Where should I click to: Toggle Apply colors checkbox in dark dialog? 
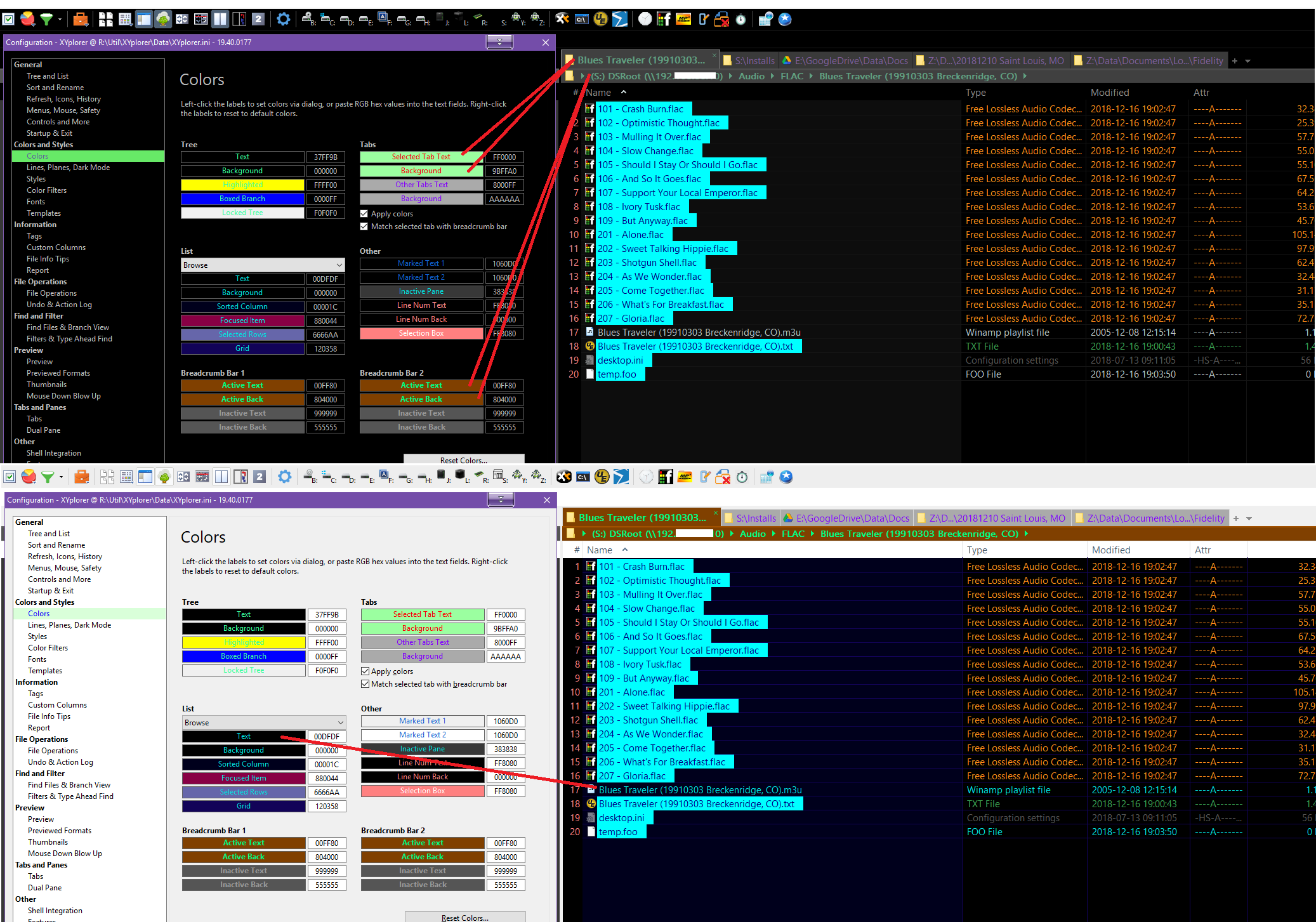[364, 214]
